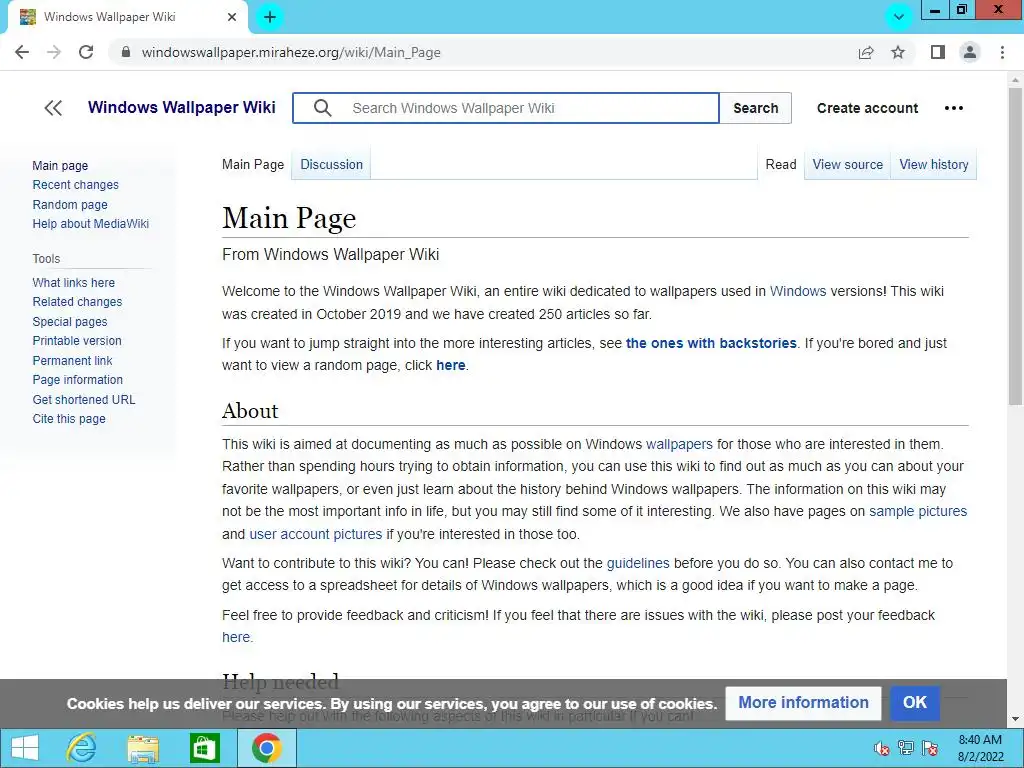Click the network tray icon

point(906,748)
